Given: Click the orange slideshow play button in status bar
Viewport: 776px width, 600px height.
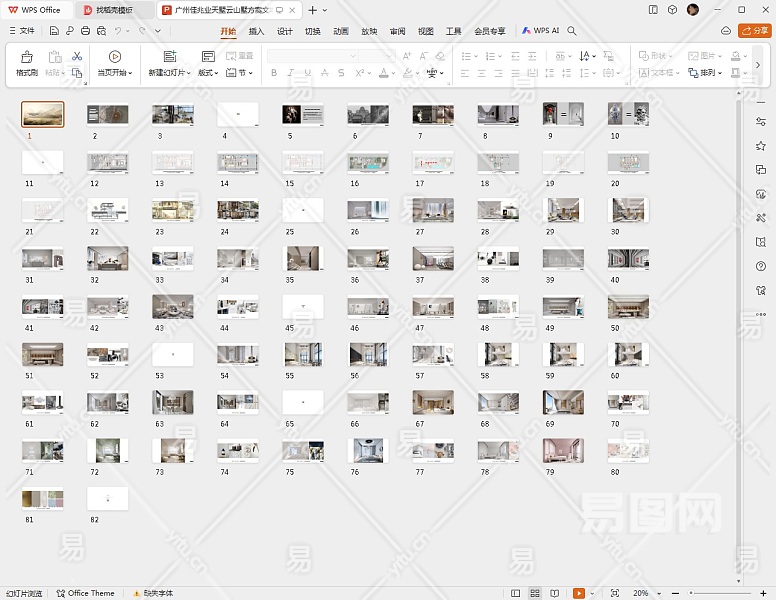Looking at the screenshot, I should coord(578,593).
